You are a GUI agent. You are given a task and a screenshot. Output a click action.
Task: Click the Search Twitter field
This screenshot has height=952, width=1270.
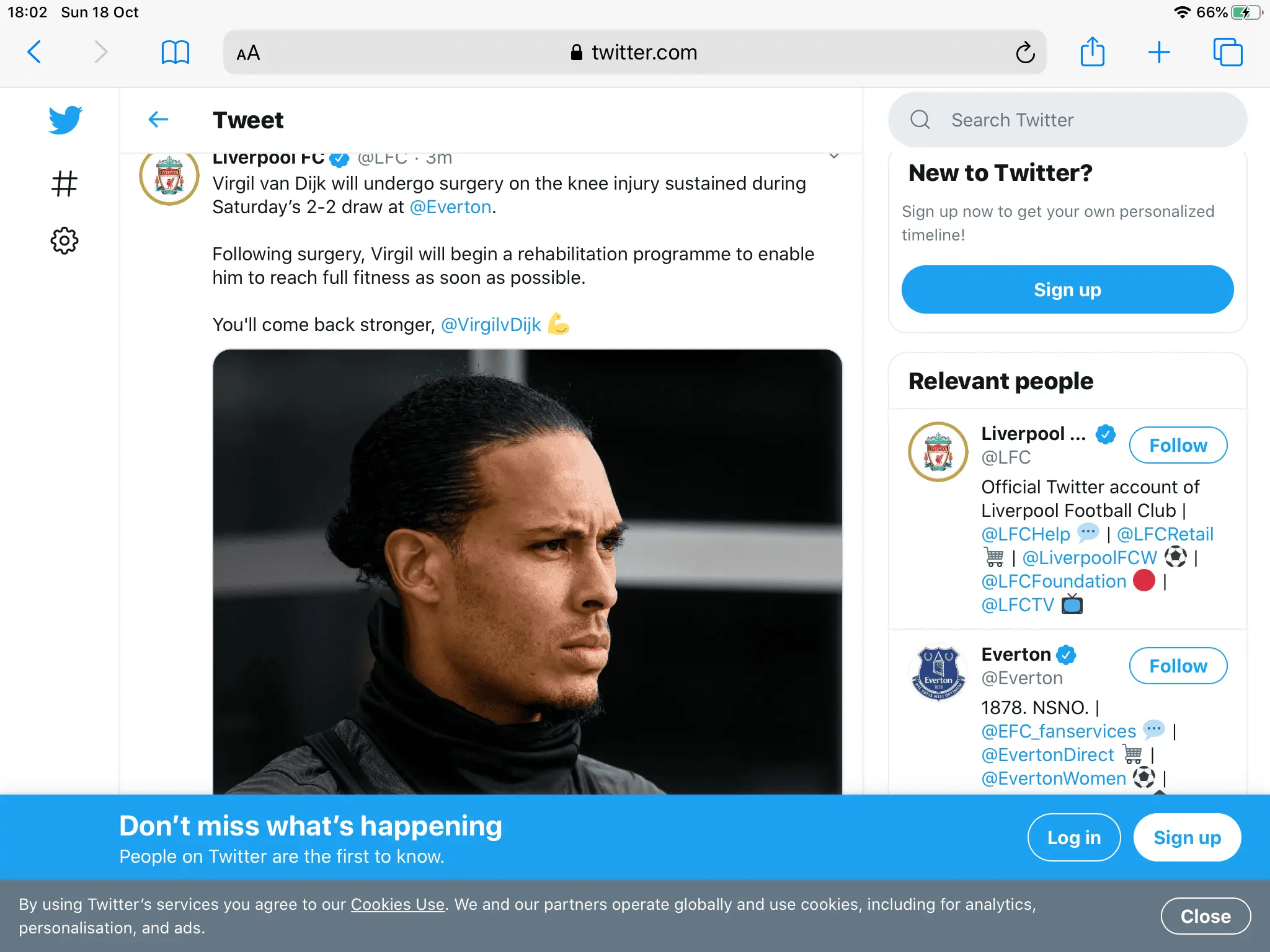[1067, 120]
